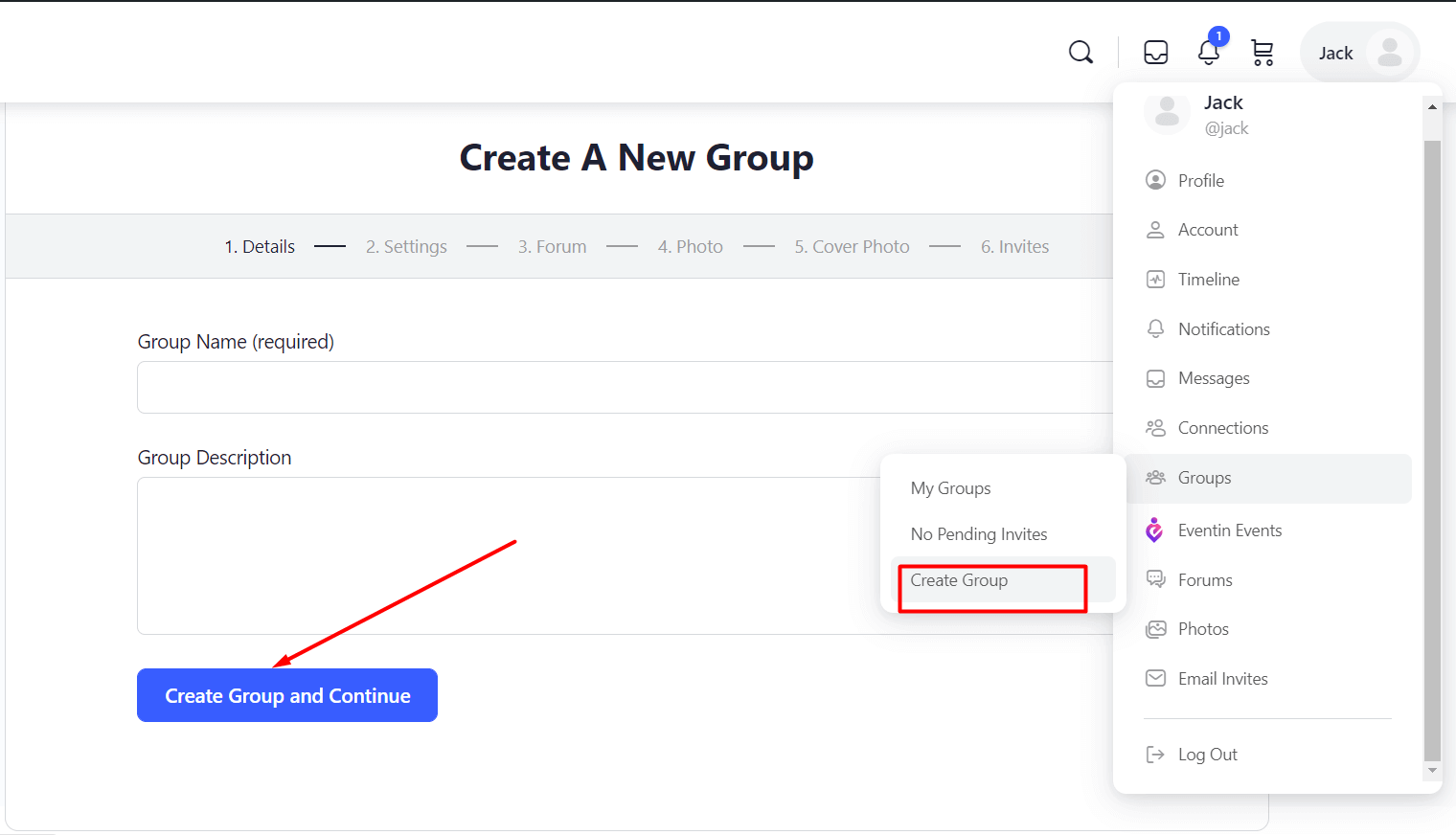Image resolution: width=1456 pixels, height=835 pixels.
Task: Open the Profile menu entry
Action: point(1200,180)
